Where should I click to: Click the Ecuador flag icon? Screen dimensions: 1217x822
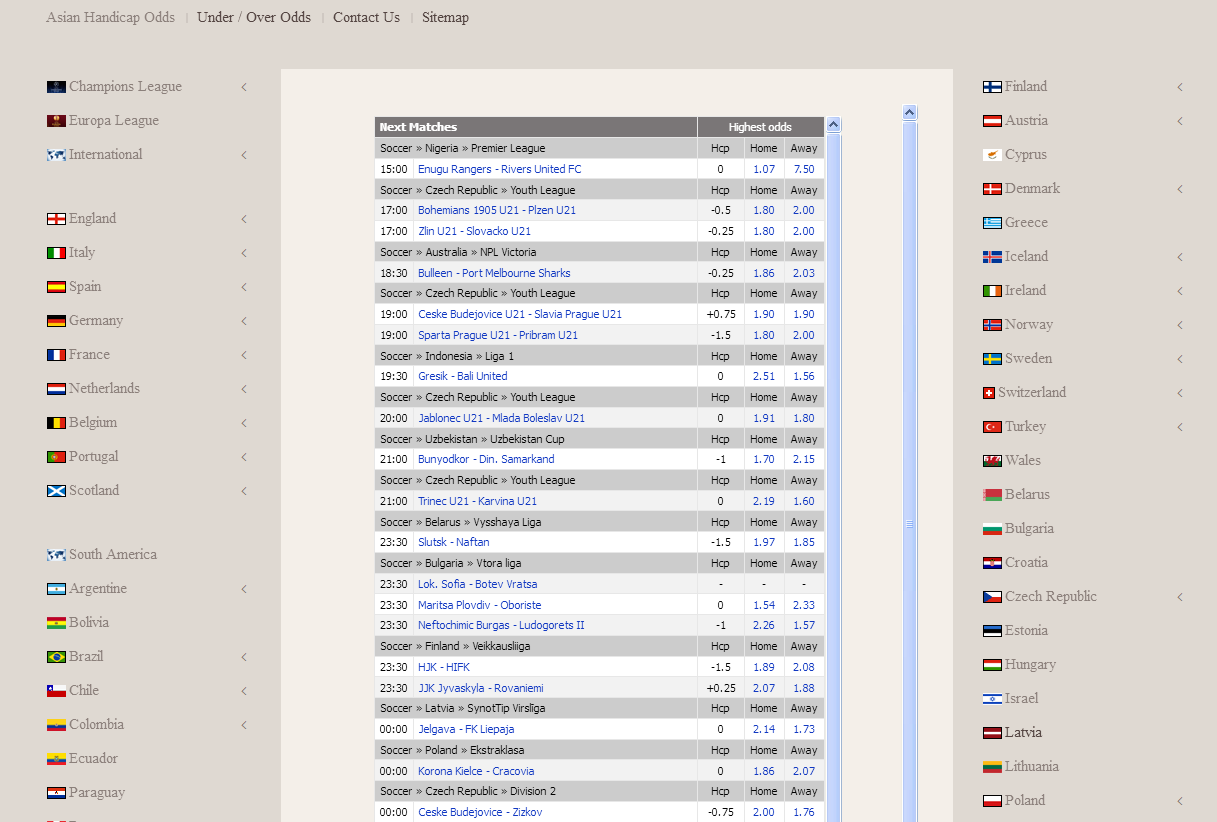(56, 759)
